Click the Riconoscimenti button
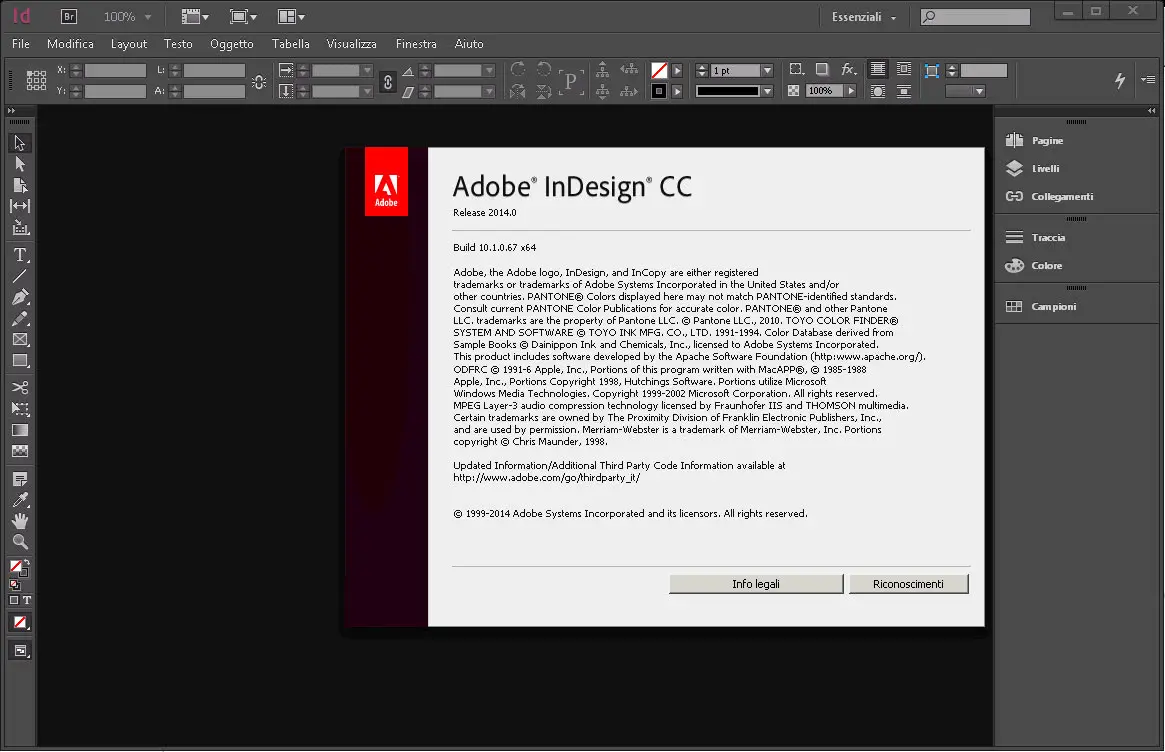1165x752 pixels. [909, 584]
